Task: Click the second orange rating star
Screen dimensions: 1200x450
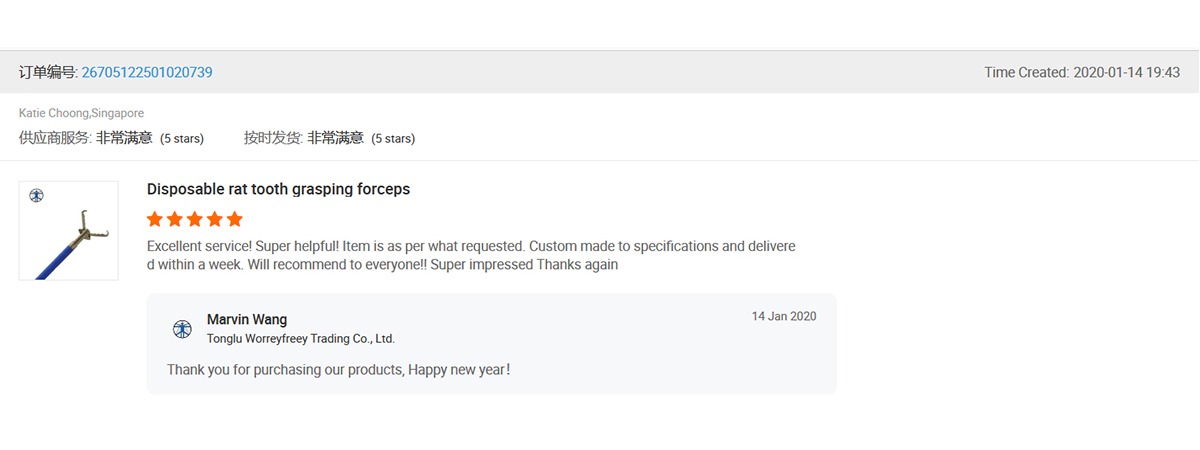Action: point(175,219)
